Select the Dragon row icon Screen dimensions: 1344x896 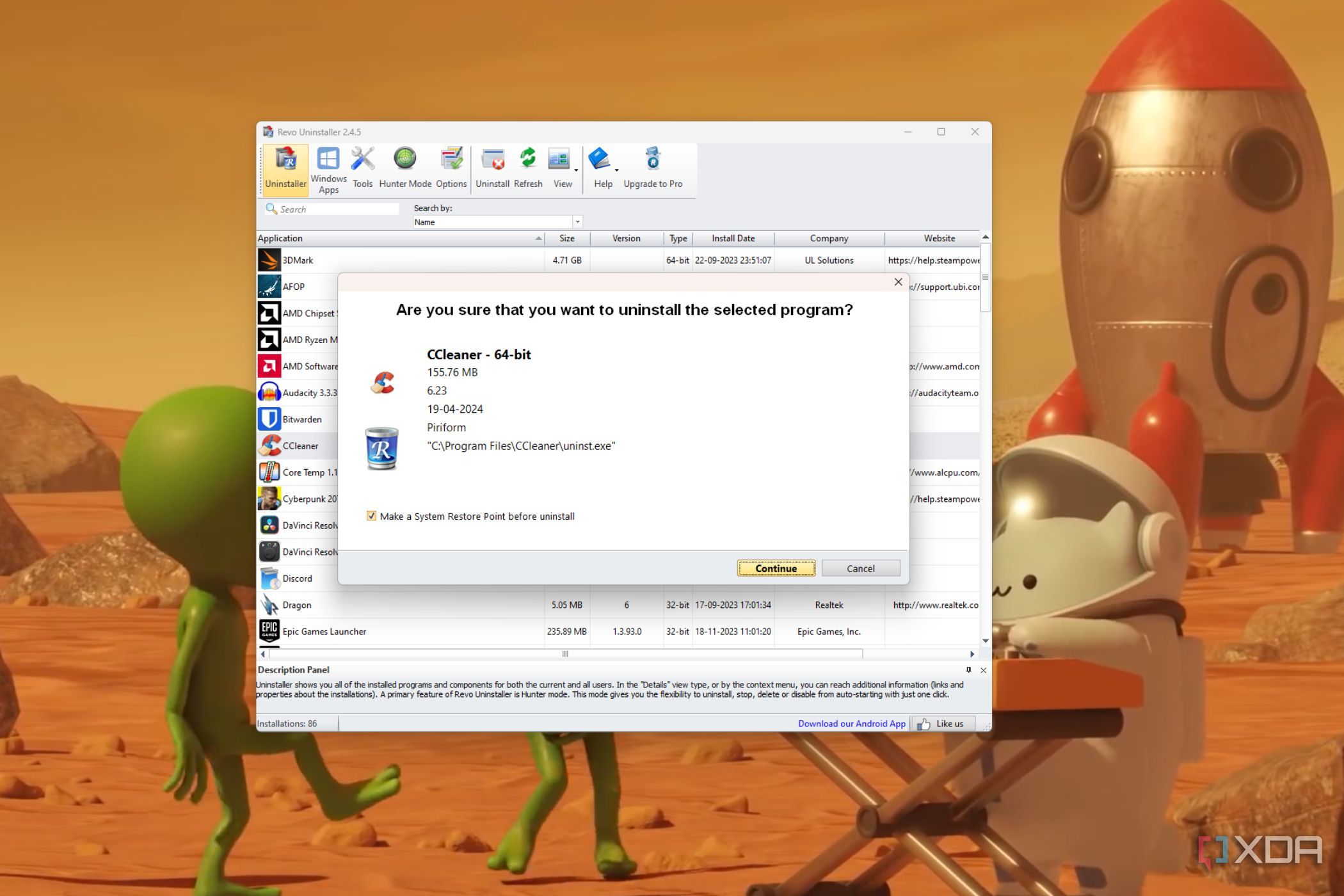[x=269, y=605]
